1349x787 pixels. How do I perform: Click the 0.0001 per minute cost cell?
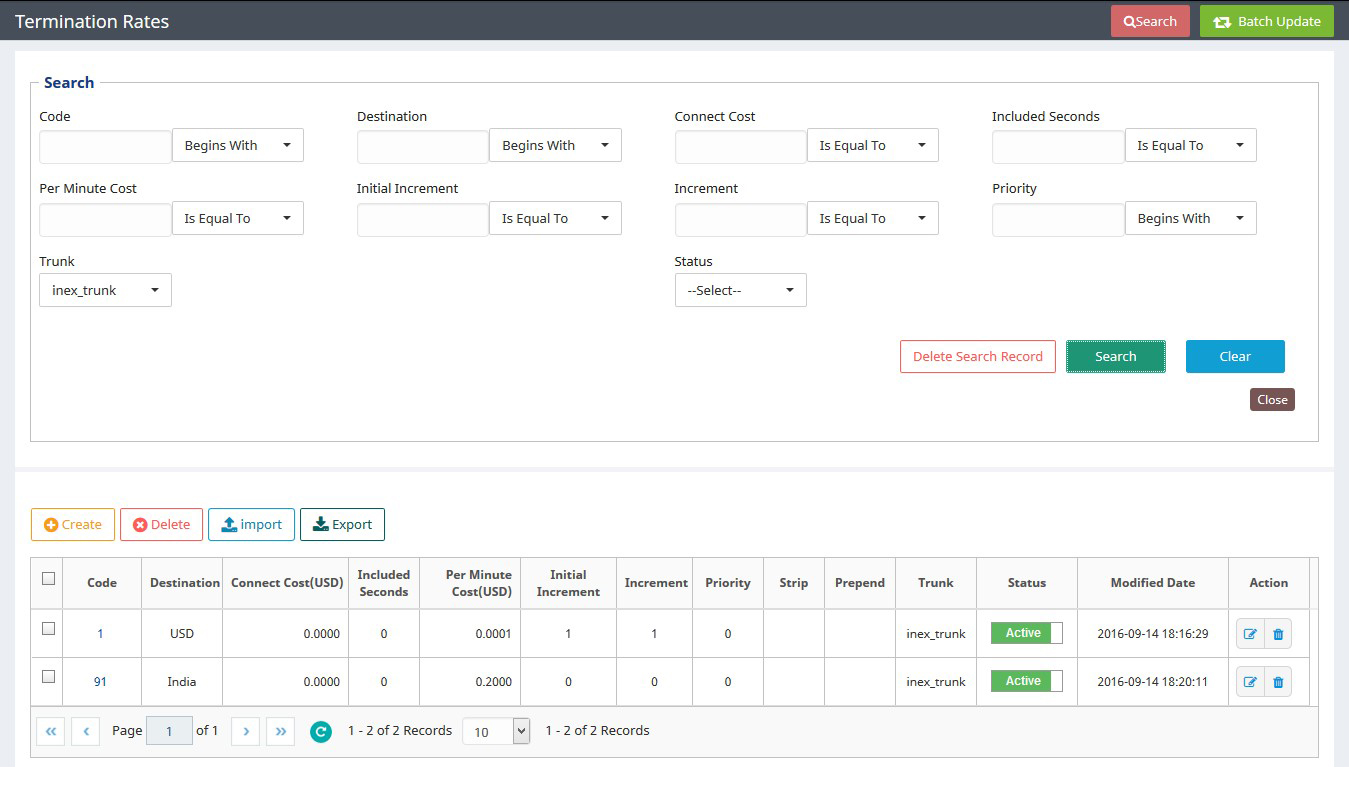point(470,634)
